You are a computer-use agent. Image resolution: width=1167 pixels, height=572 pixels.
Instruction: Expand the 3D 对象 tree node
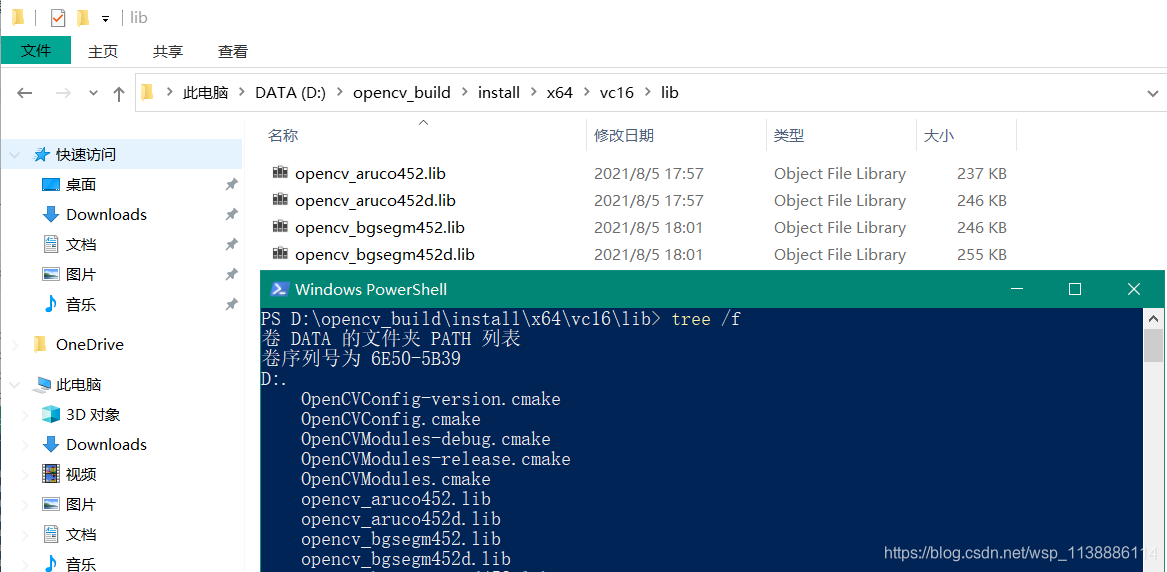[25, 415]
